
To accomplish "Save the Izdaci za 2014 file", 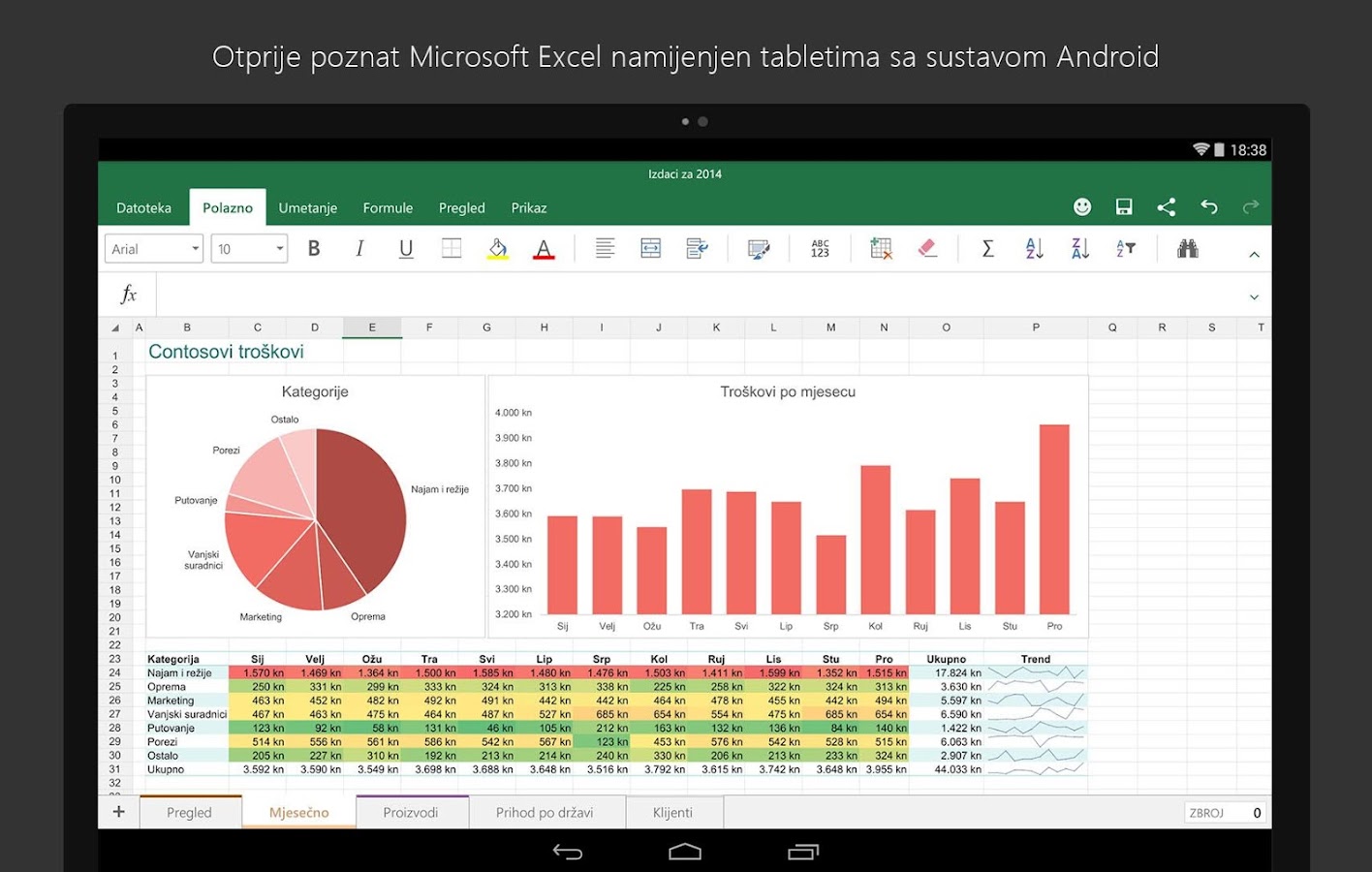I will coord(1123,206).
